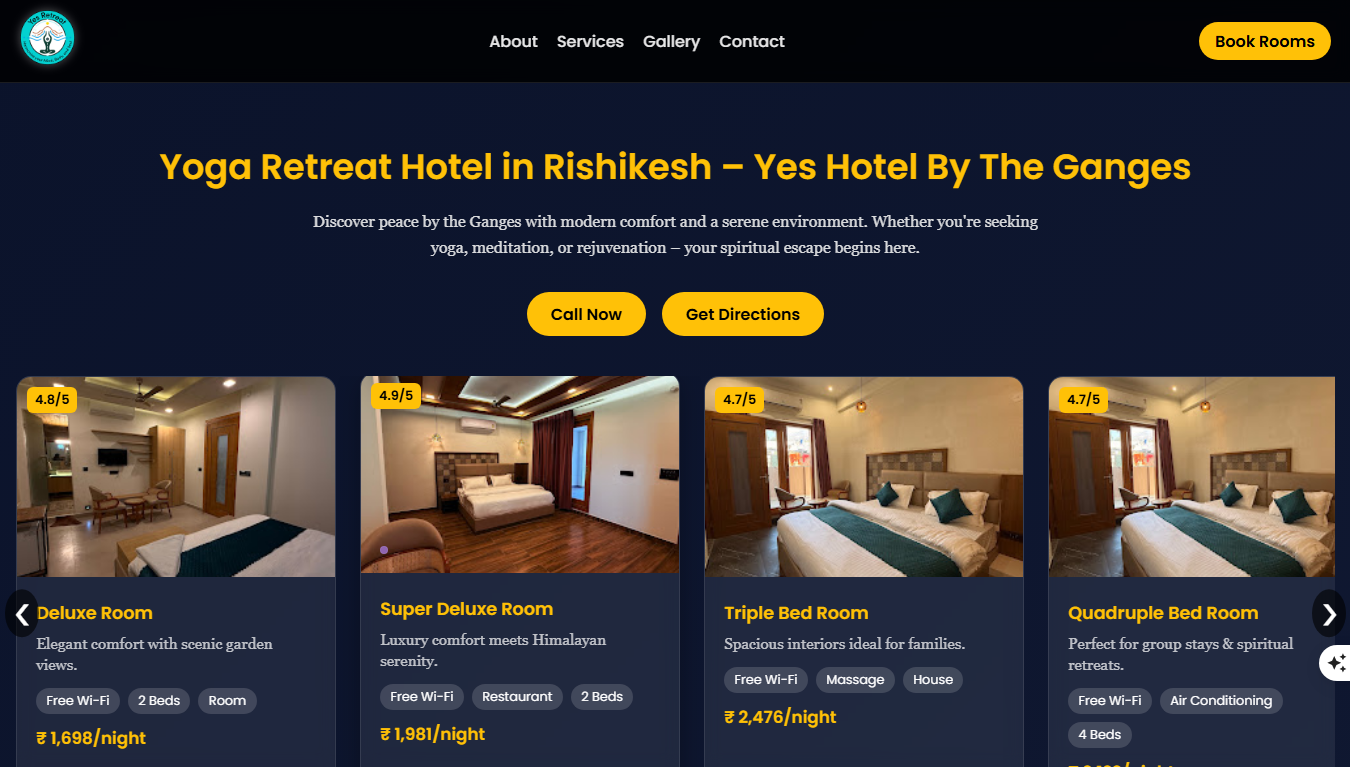The image size is (1350, 767).
Task: Go to the Gallery page
Action: [x=671, y=41]
